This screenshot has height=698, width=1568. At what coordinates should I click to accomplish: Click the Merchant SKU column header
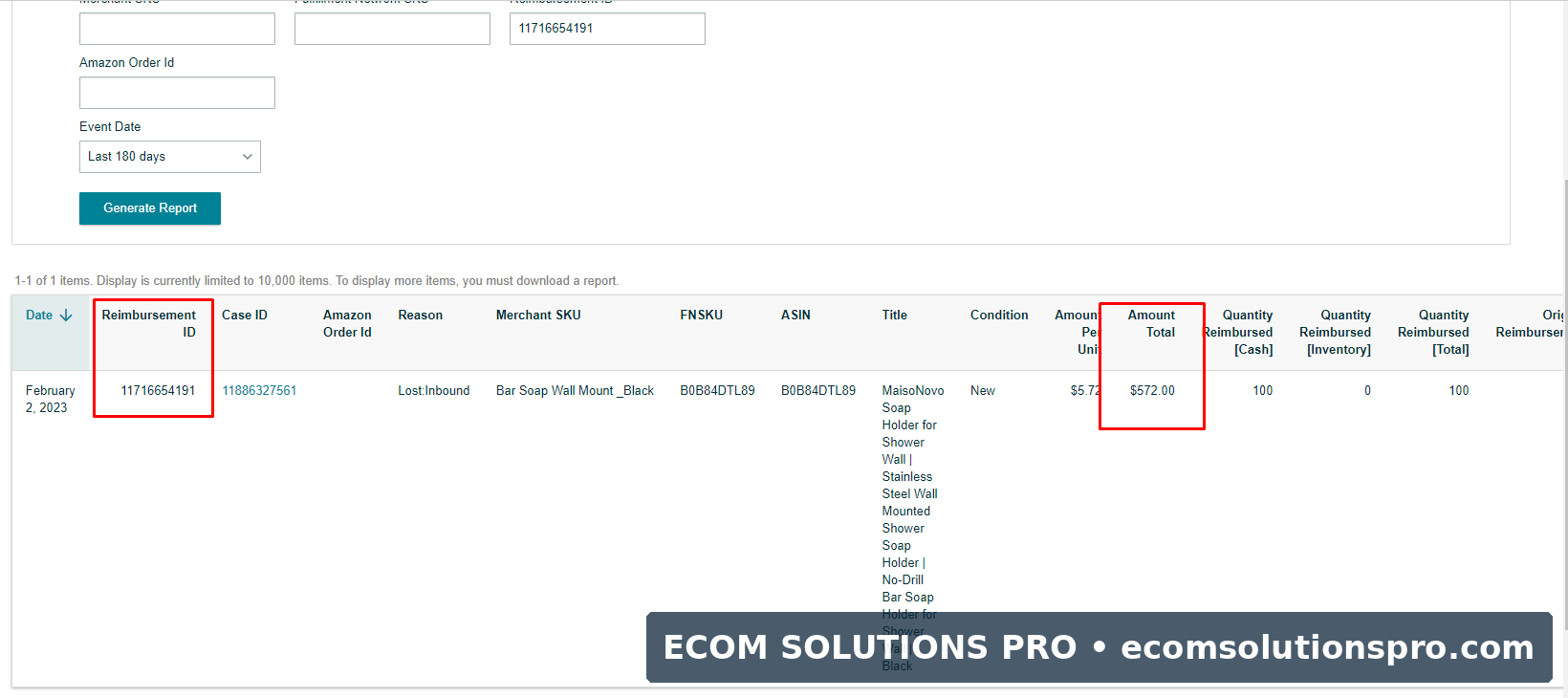(x=538, y=315)
